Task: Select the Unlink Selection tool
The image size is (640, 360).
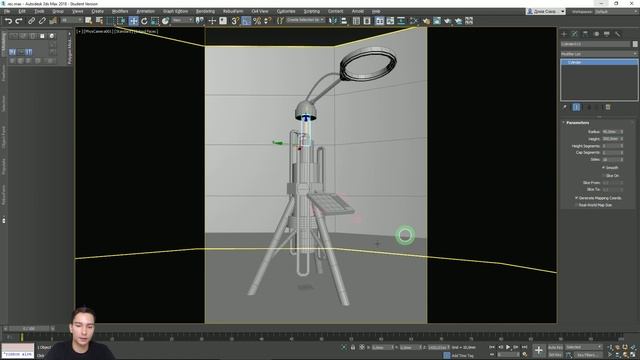Action: tap(42, 20)
